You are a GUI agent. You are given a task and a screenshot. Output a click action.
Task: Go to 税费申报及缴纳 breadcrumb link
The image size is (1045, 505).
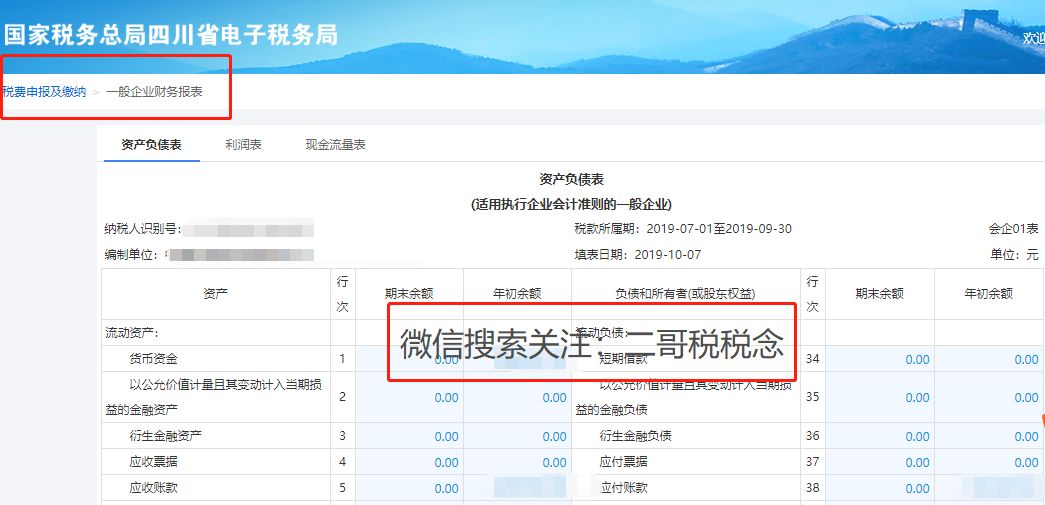[44, 92]
